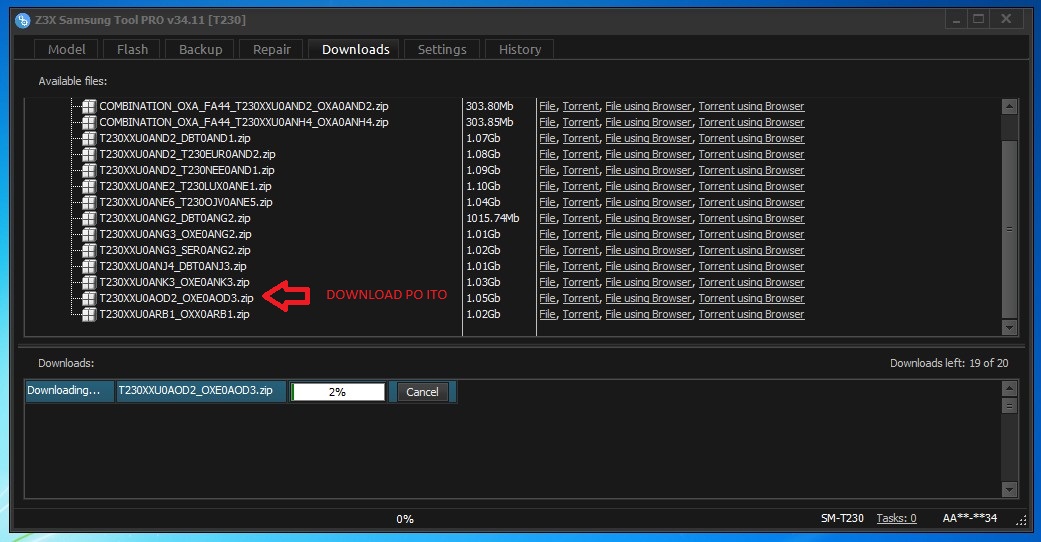Click the 2% download progress bar
The width and height of the screenshot is (1041, 542).
point(338,392)
